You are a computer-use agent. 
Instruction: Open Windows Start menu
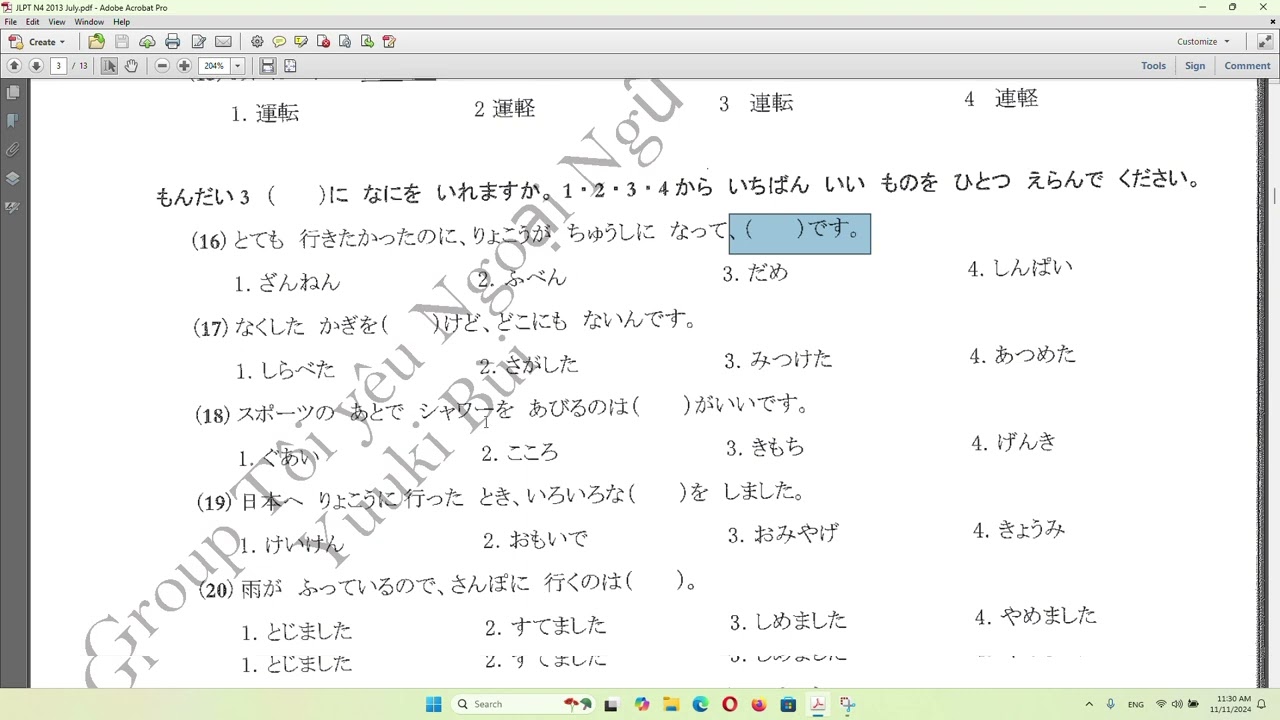tap(433, 704)
